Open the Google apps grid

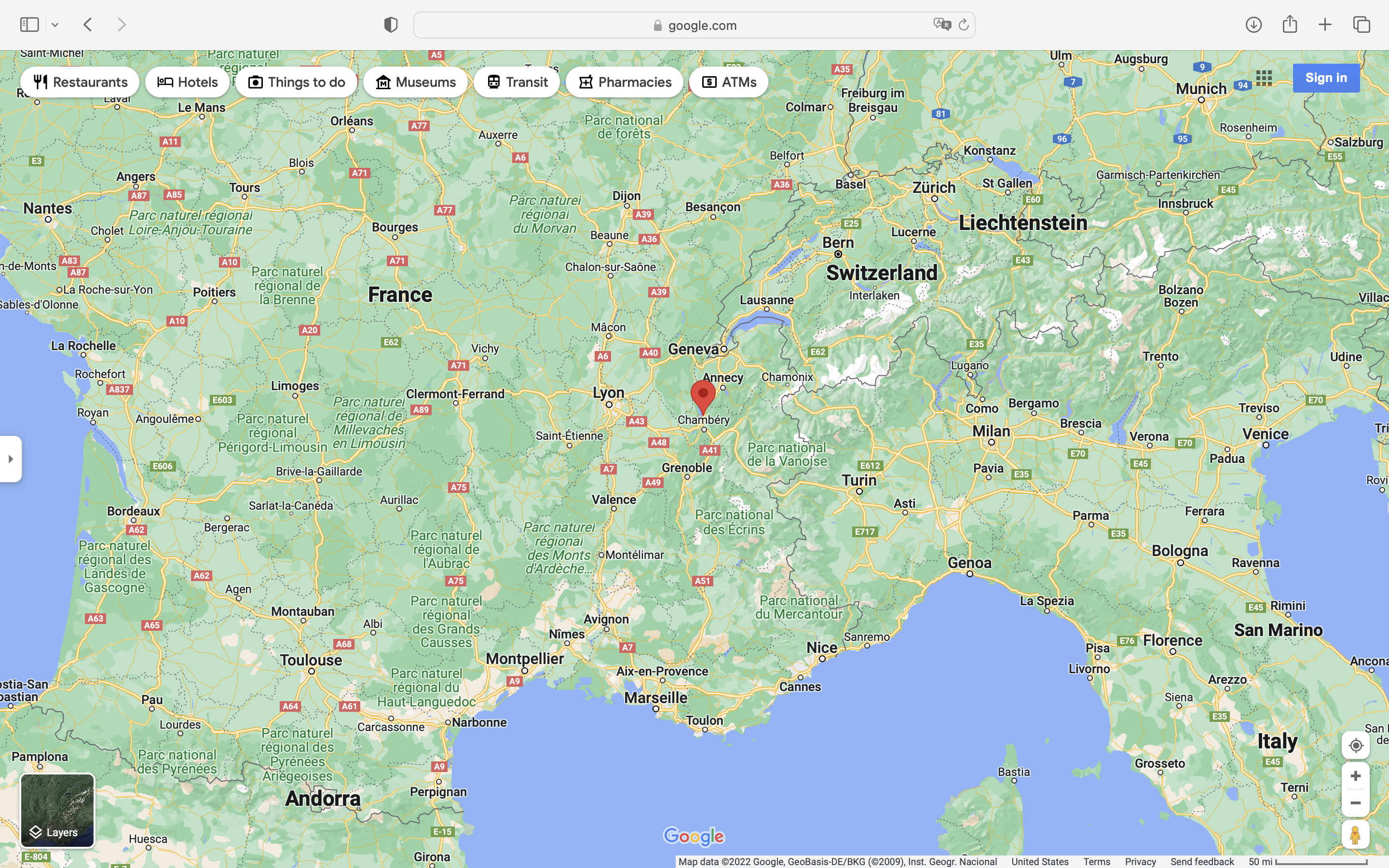pyautogui.click(x=1264, y=78)
